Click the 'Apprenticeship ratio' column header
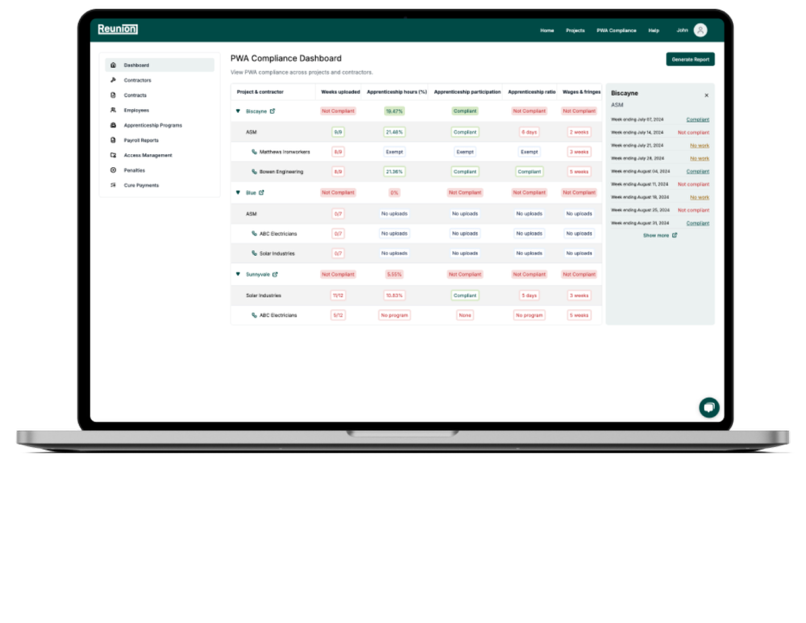 point(532,92)
